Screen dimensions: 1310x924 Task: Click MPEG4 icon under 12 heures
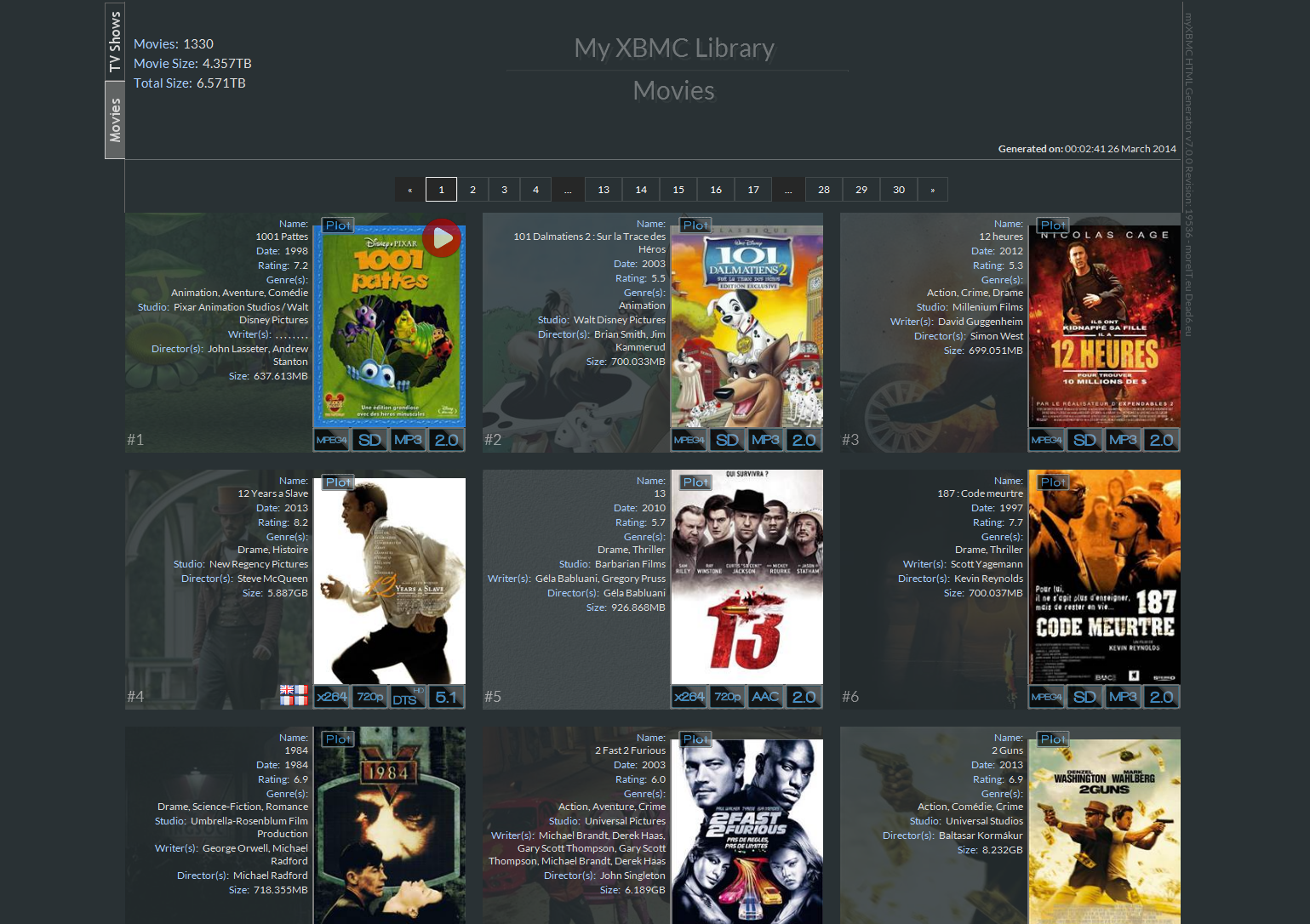pyautogui.click(x=1047, y=440)
